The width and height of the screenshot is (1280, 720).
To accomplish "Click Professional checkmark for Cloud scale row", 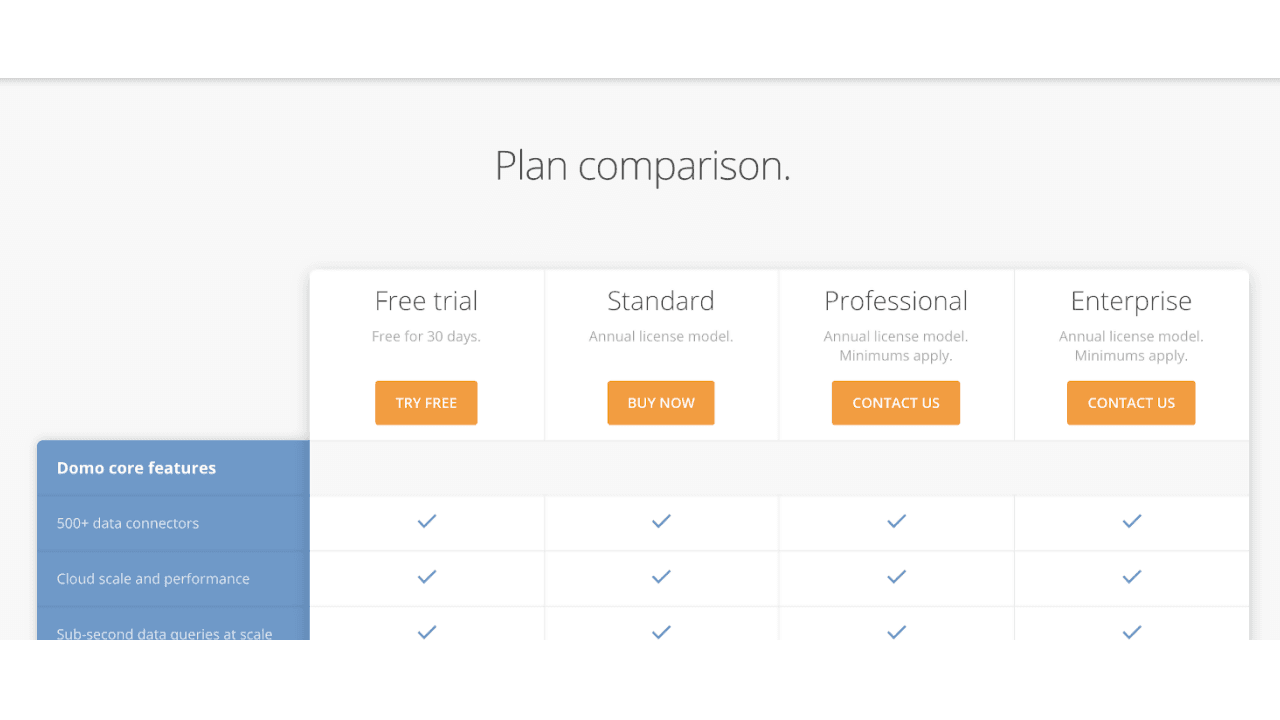I will (x=897, y=577).
